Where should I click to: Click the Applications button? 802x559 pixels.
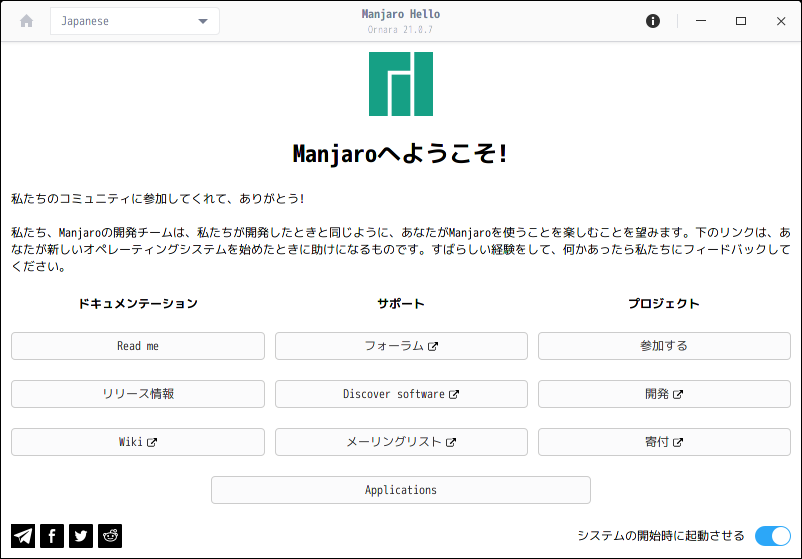tap(401, 490)
